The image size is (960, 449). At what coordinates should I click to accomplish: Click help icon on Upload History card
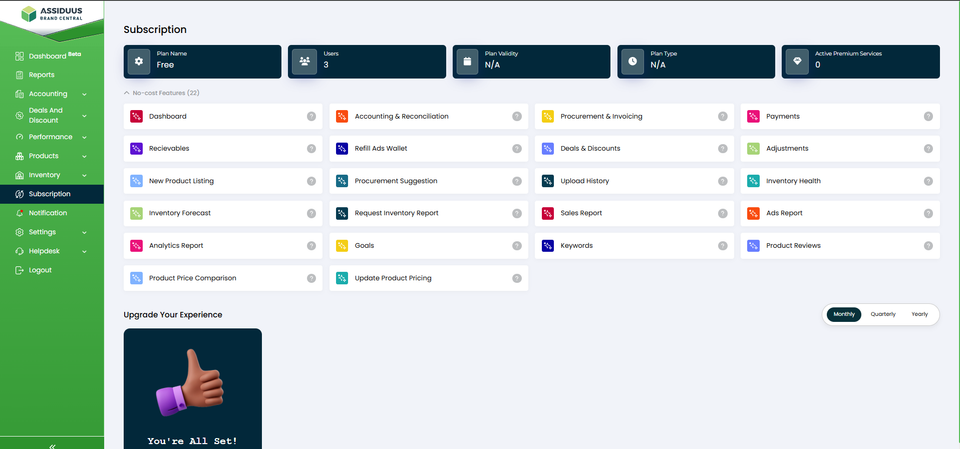pyautogui.click(x=722, y=181)
